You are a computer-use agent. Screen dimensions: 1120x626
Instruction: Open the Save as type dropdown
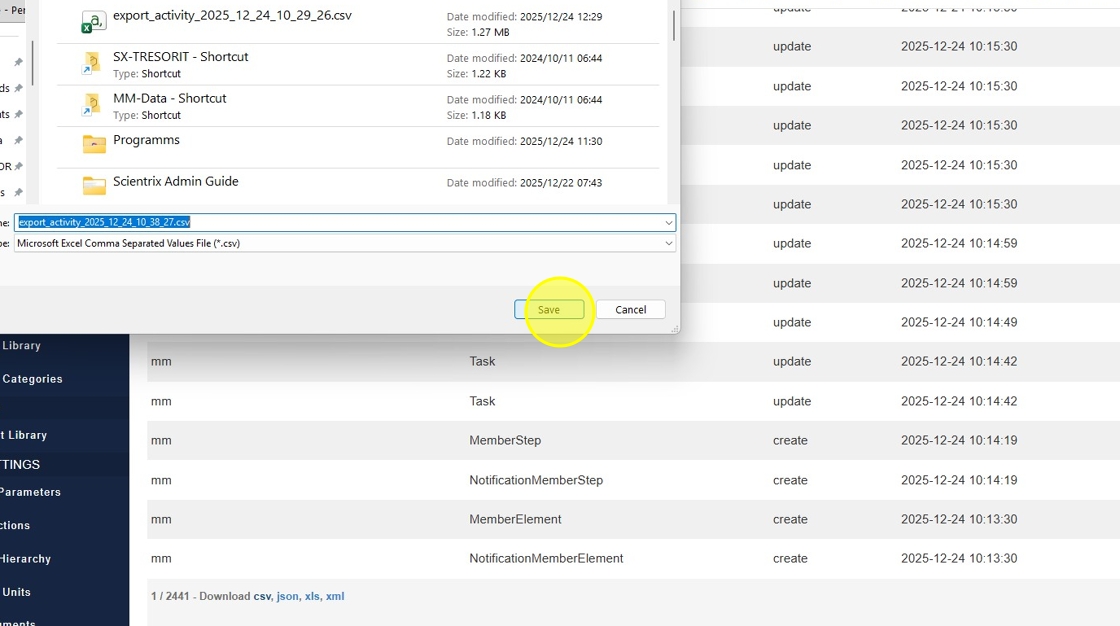click(668, 243)
